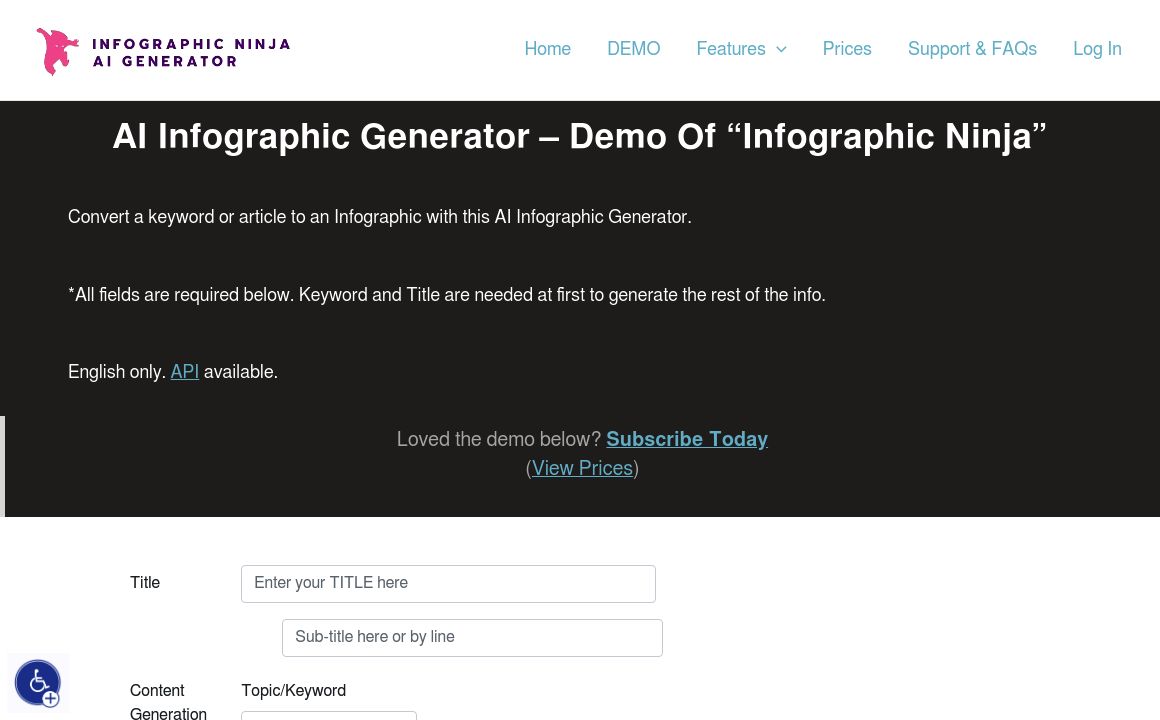This screenshot has width=1160, height=720.
Task: Open the accessibility options icon
Action: 38,683
